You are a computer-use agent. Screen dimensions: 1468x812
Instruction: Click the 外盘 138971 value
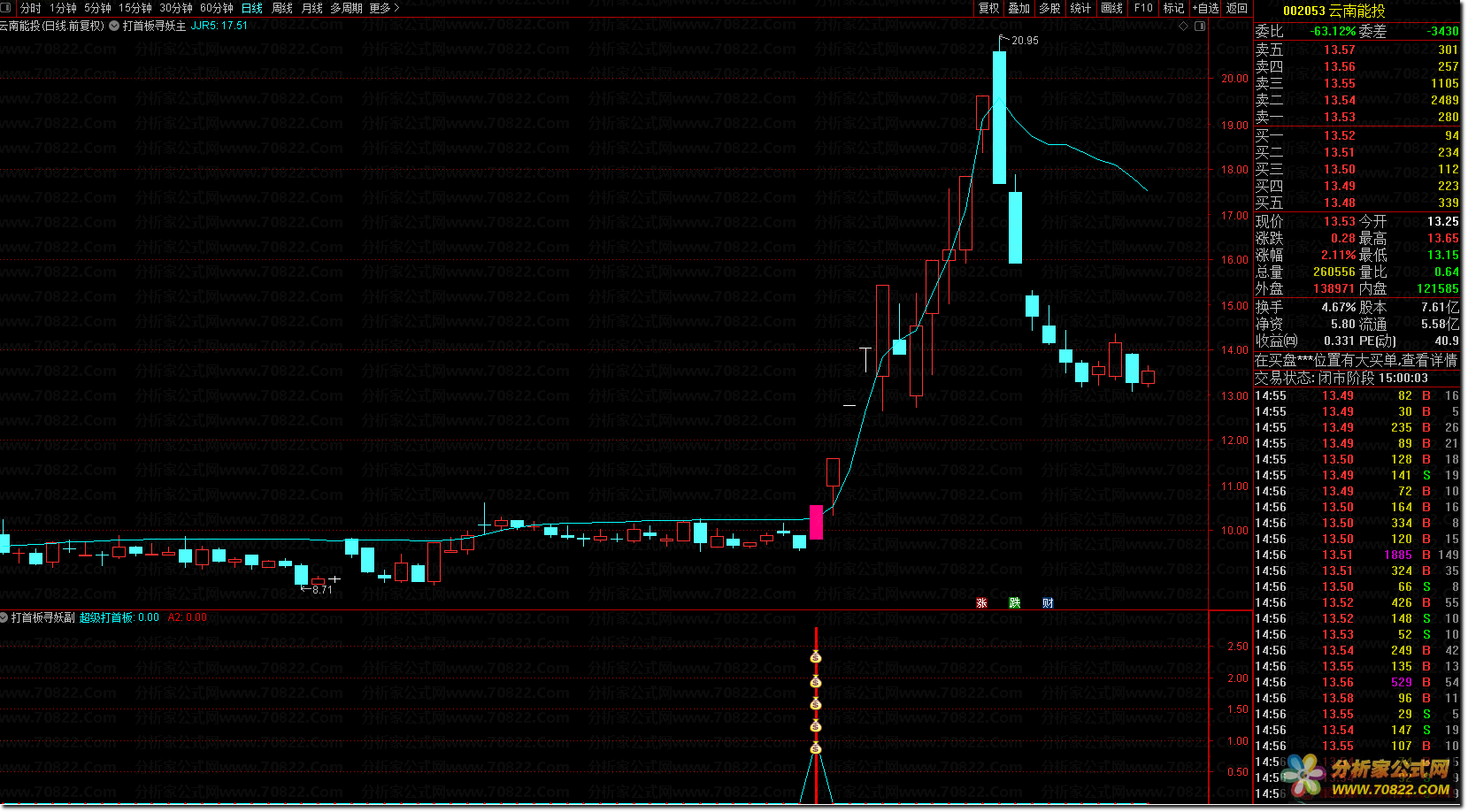click(1333, 288)
